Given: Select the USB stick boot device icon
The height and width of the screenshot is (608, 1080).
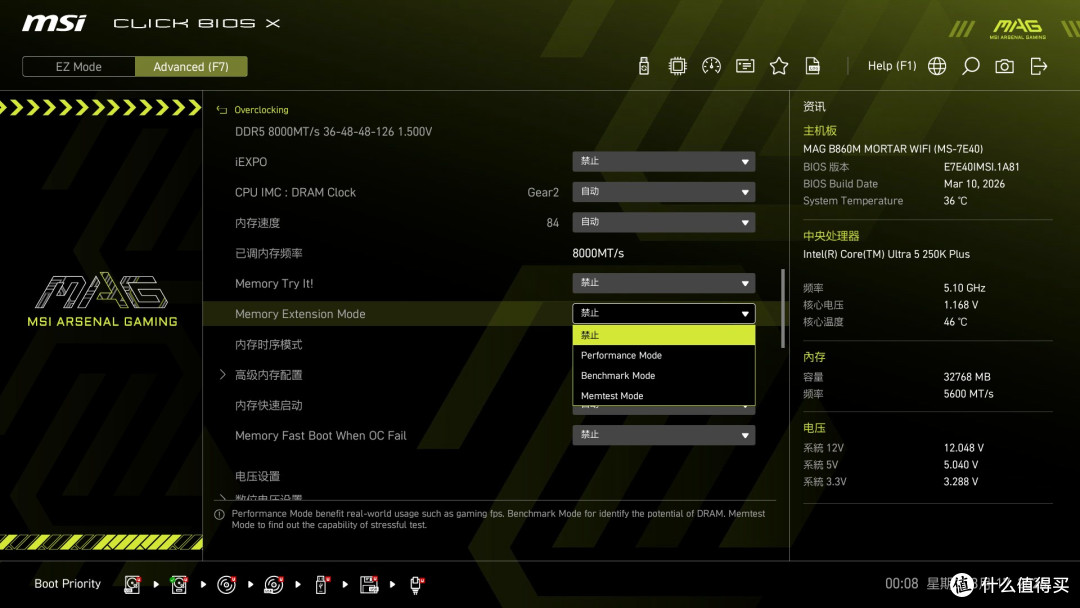Looking at the screenshot, I should (x=321, y=585).
